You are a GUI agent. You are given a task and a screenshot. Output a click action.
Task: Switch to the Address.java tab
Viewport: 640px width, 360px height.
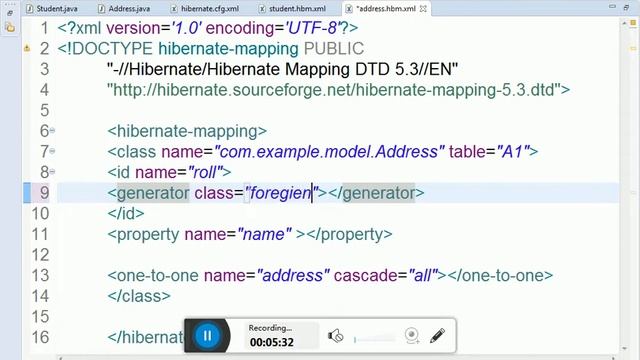click(x=124, y=8)
